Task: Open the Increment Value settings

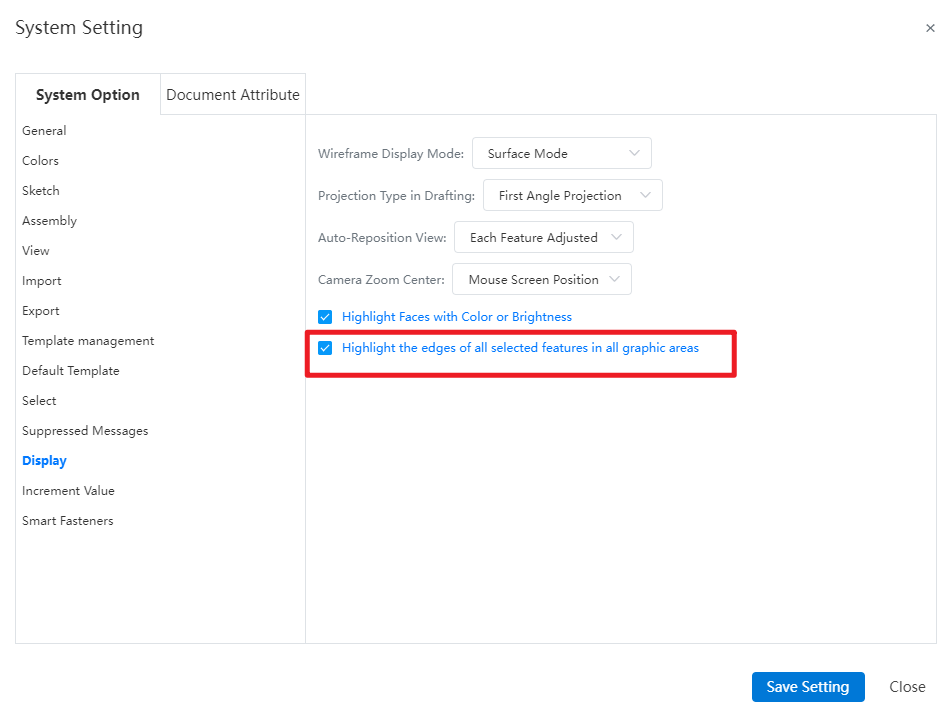Action: pos(68,491)
